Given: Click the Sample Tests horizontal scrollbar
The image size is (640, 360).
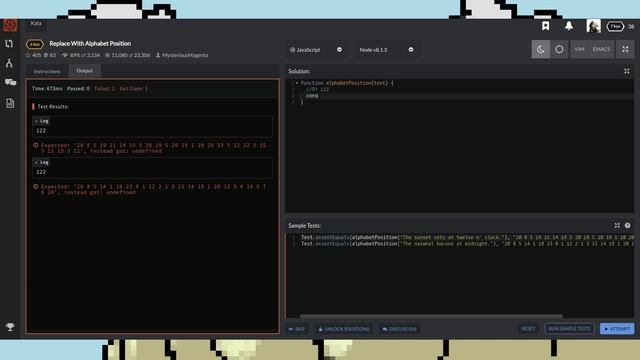Looking at the screenshot, I should pos(431,316).
